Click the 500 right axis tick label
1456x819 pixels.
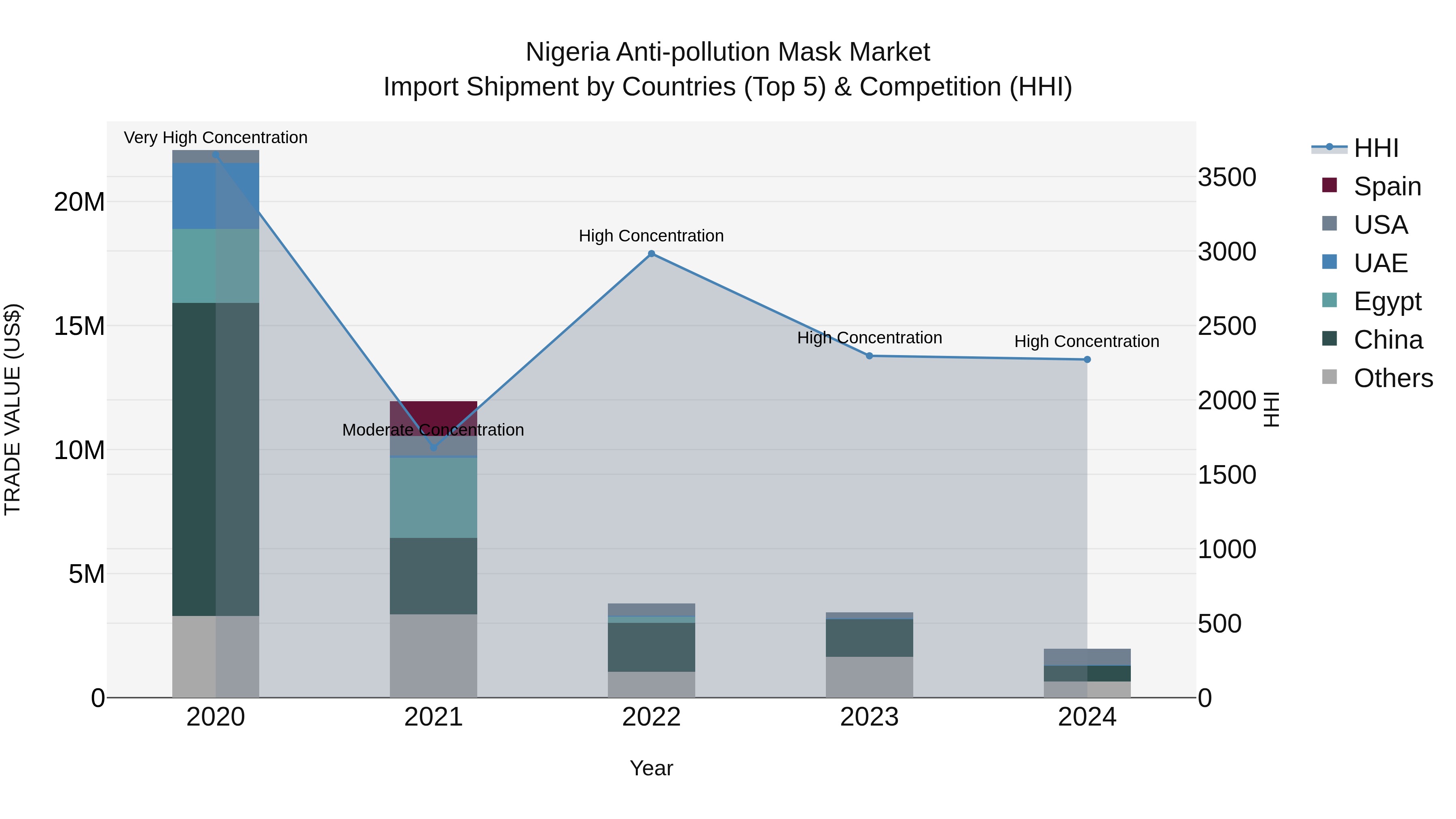click(1220, 624)
